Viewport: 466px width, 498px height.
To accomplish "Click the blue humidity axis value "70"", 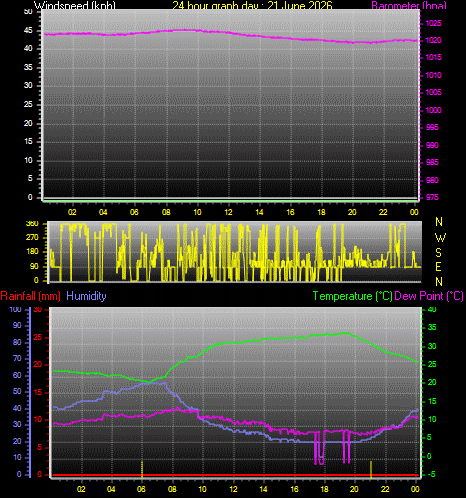I will pyautogui.click(x=17, y=359).
